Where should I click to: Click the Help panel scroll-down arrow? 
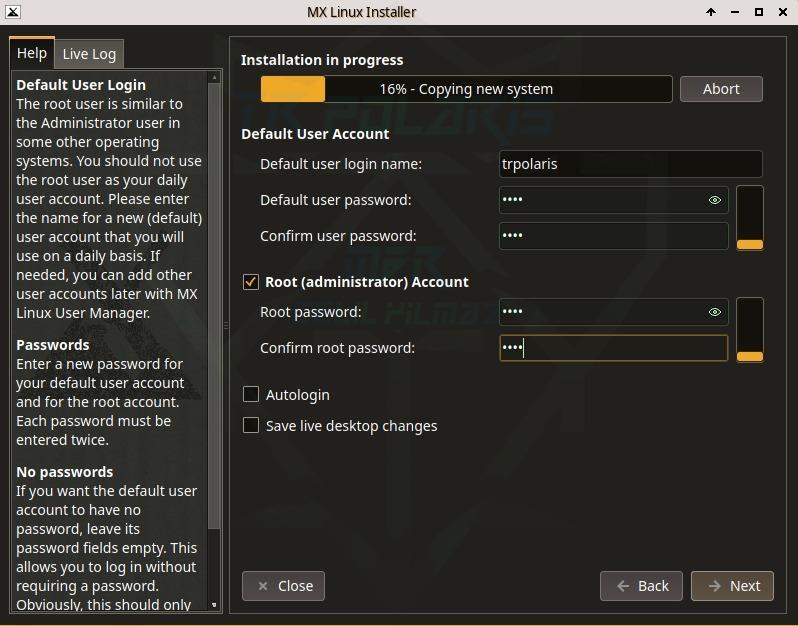tap(214, 605)
